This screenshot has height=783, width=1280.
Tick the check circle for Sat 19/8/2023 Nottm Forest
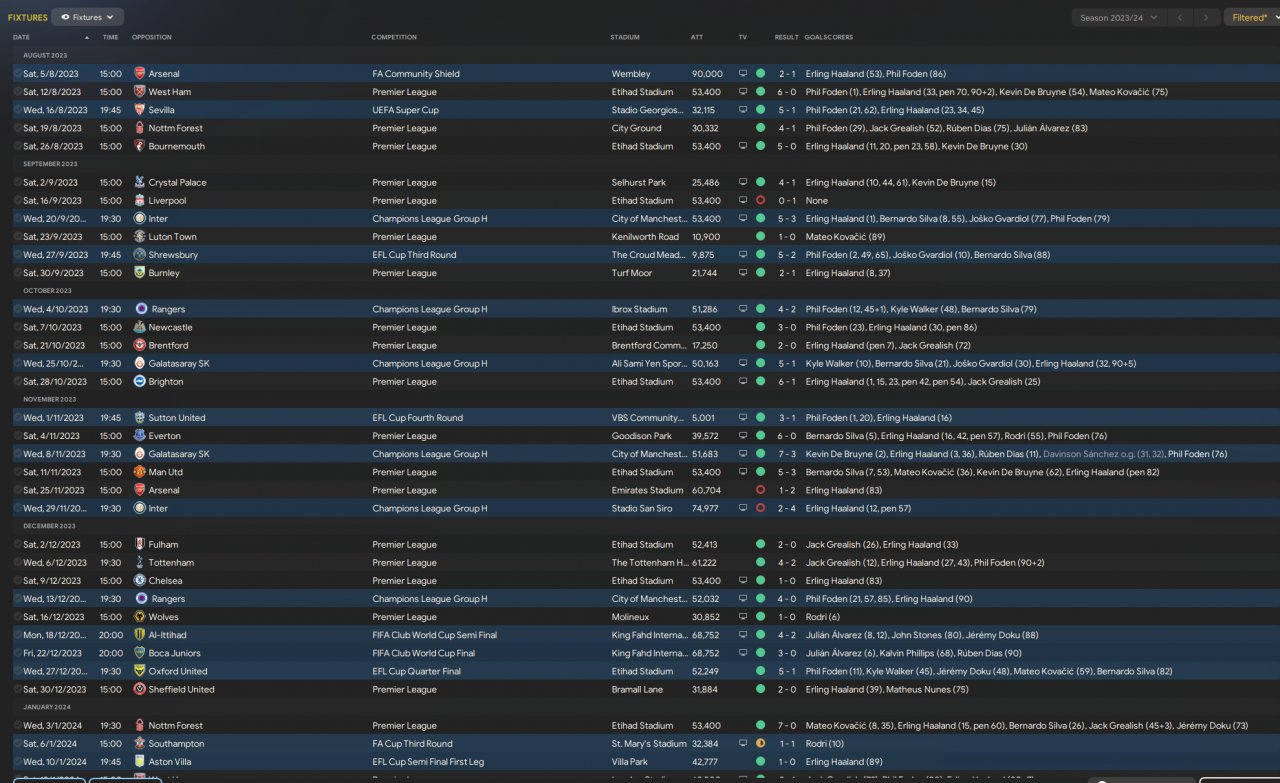[x=17, y=128]
